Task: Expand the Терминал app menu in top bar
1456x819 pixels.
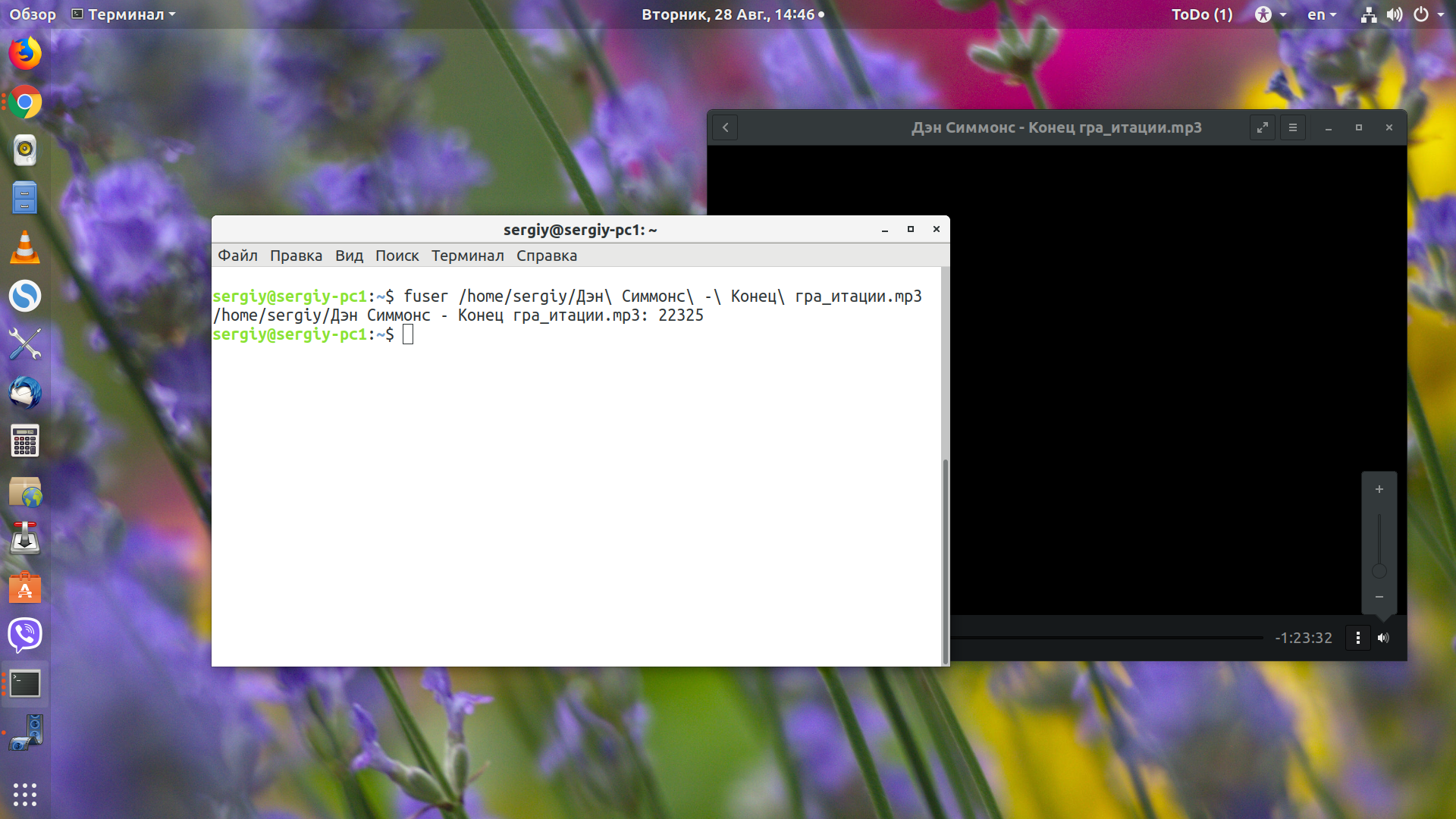Action: 124,14
